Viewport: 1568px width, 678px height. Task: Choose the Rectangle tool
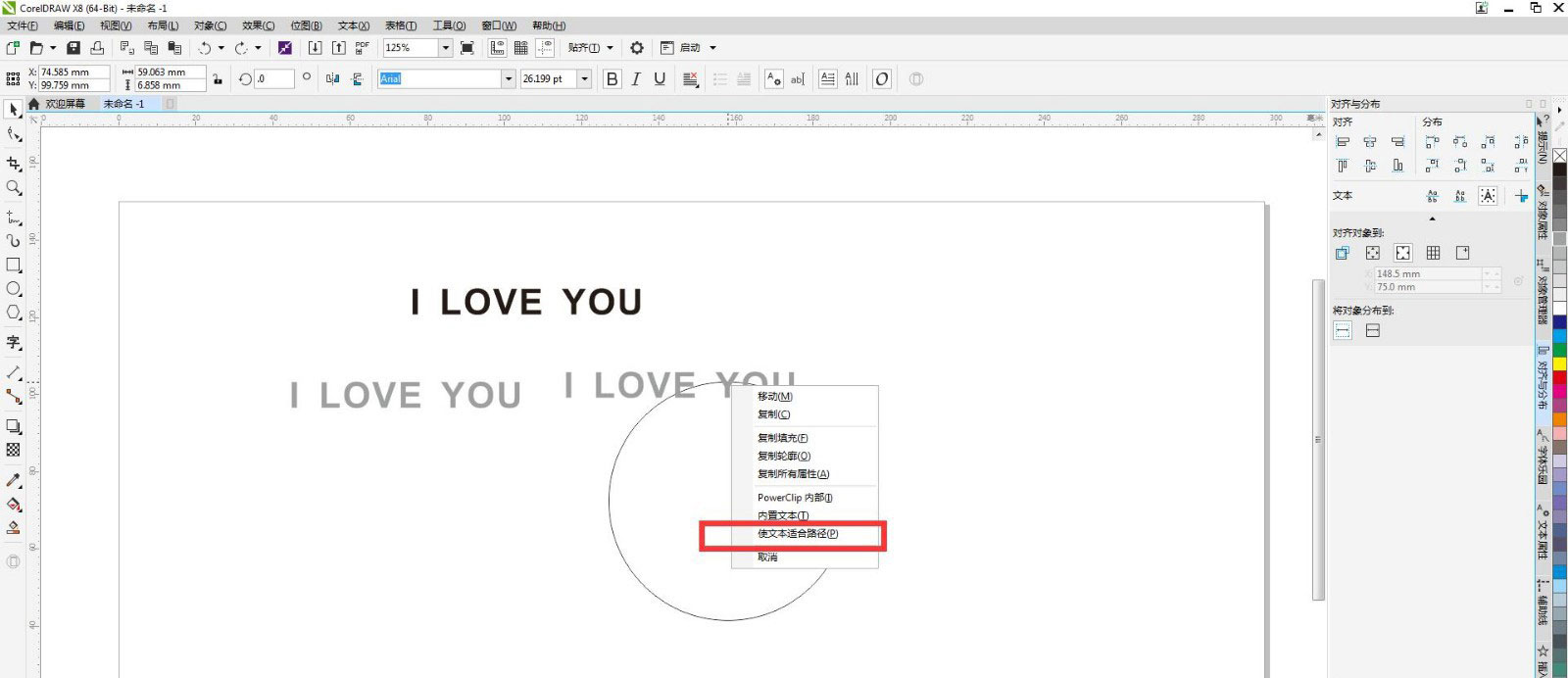click(14, 266)
